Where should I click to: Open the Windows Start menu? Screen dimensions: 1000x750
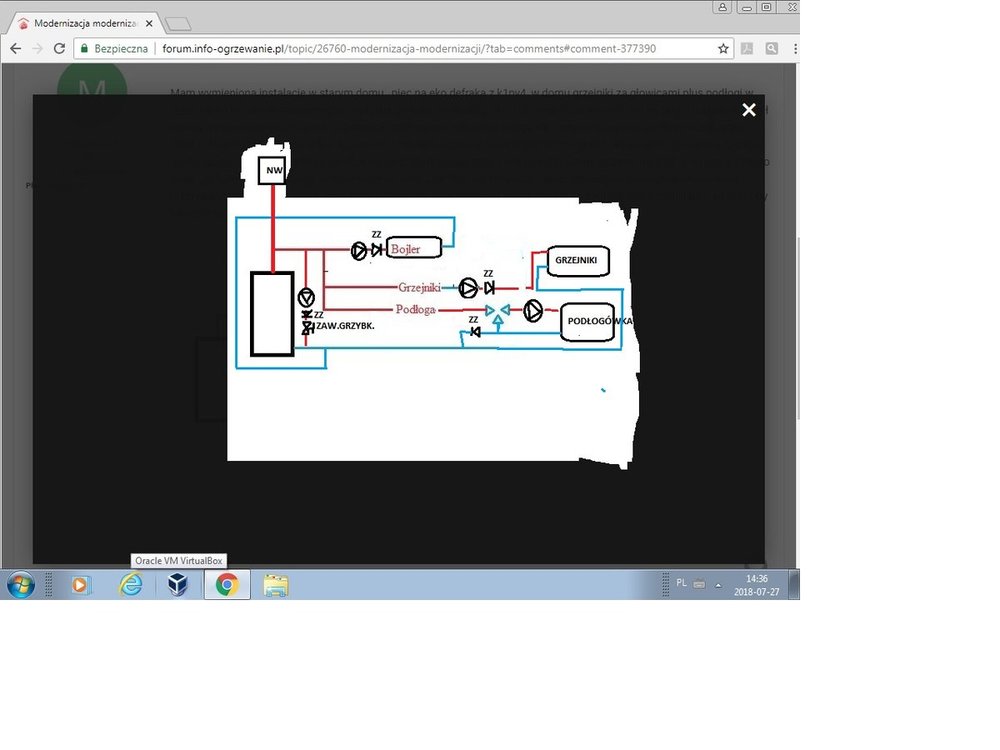click(22, 584)
